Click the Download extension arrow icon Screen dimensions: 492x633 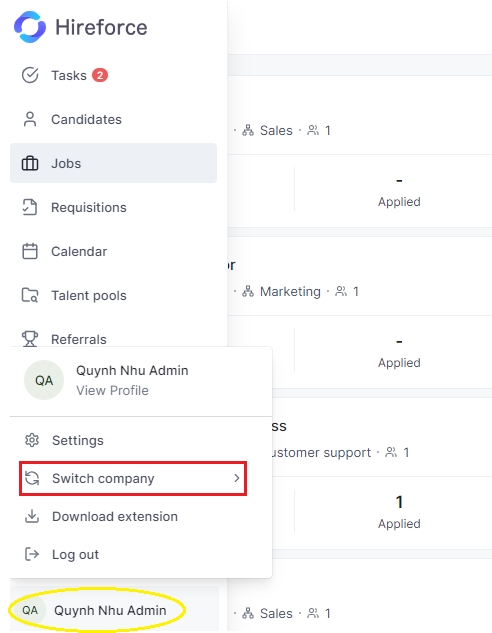pyautogui.click(x=32, y=516)
